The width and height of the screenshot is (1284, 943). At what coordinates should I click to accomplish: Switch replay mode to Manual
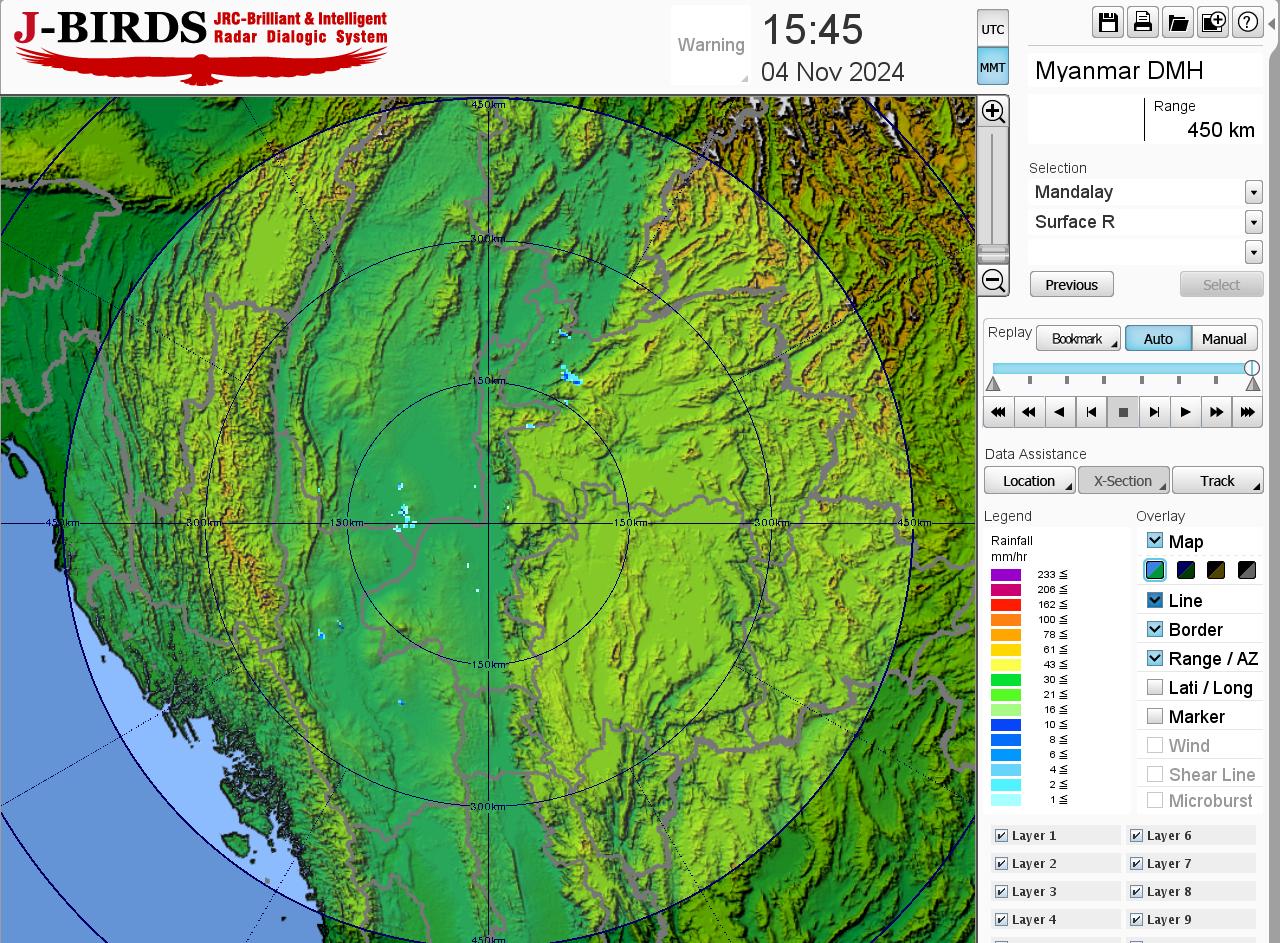[1224, 339]
